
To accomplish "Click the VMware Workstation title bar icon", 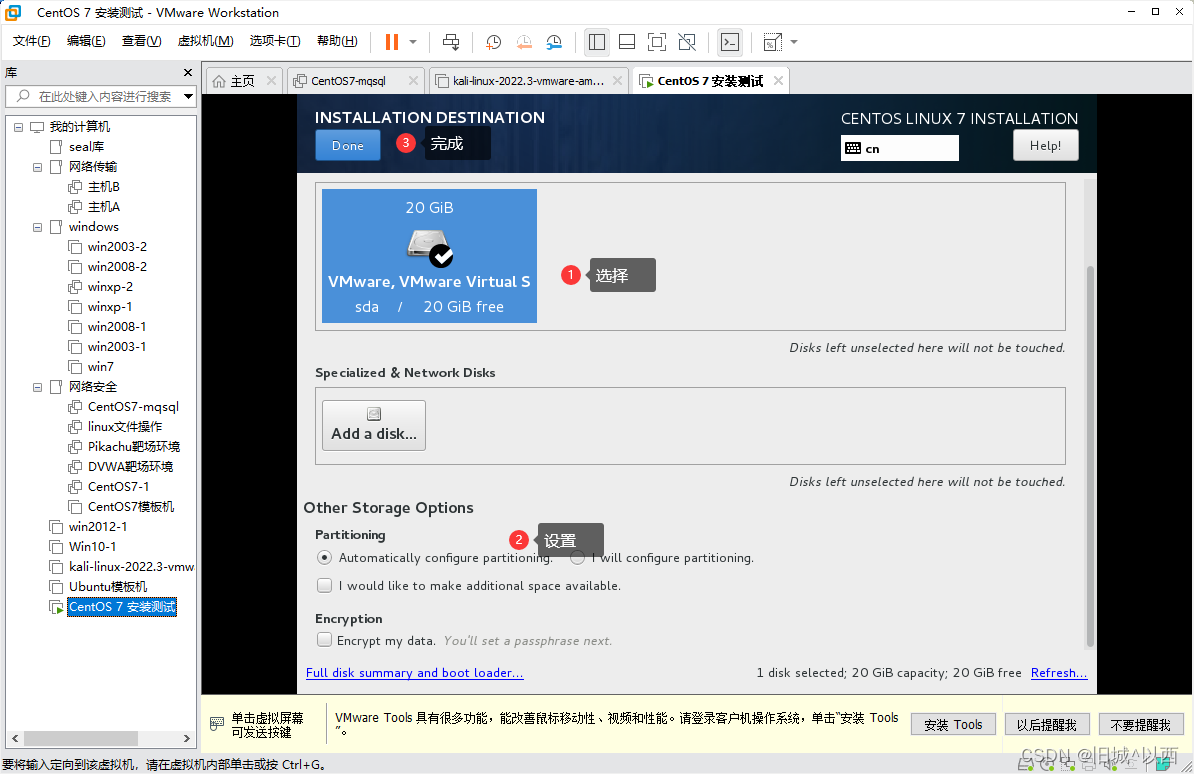I will click(14, 12).
